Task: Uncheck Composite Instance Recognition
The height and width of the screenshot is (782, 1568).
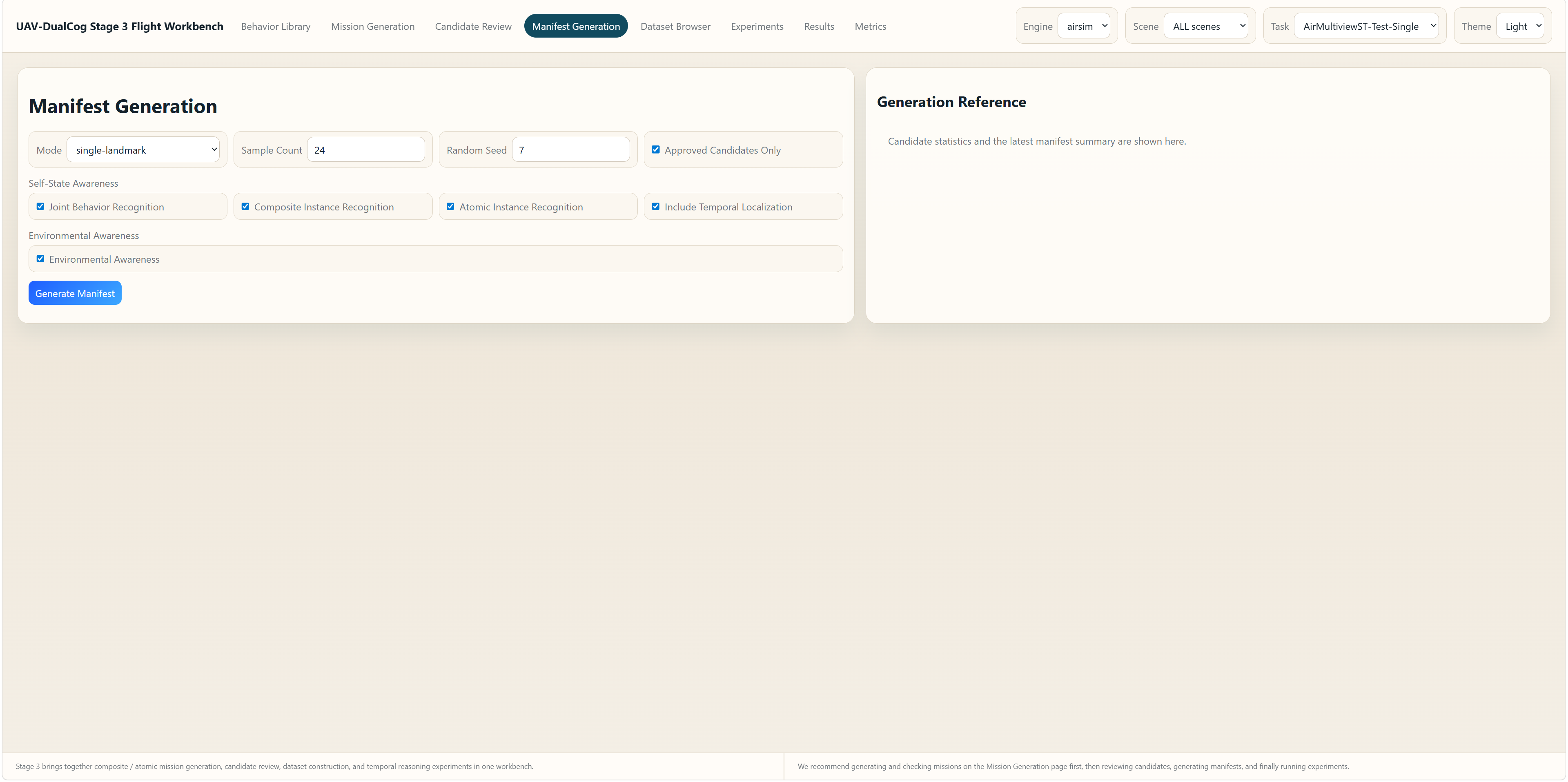Action: (245, 206)
